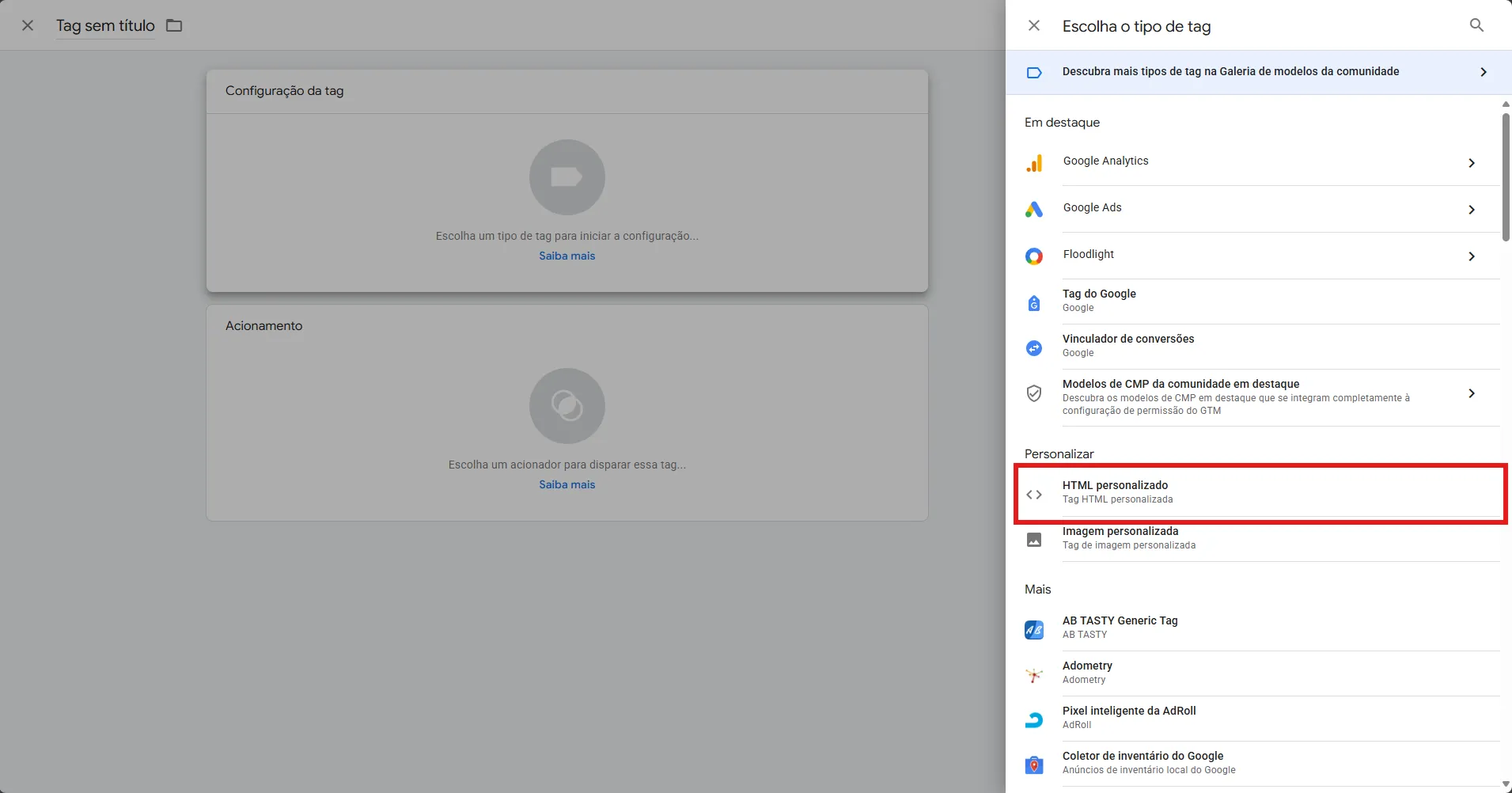Close the untitled tag editor
This screenshot has height=793, width=1512.
coord(28,25)
